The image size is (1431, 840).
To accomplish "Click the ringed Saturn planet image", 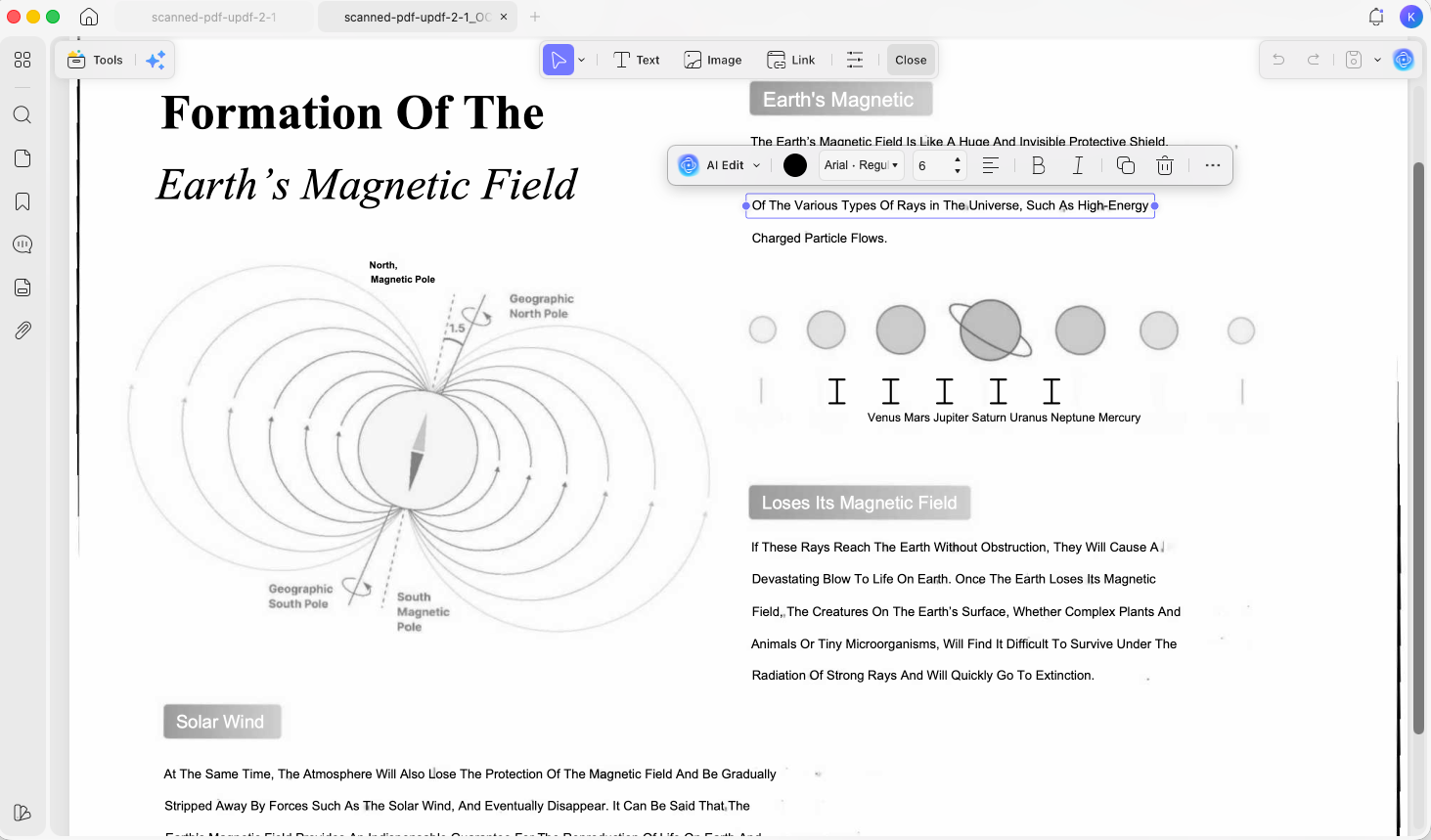I will 990,330.
